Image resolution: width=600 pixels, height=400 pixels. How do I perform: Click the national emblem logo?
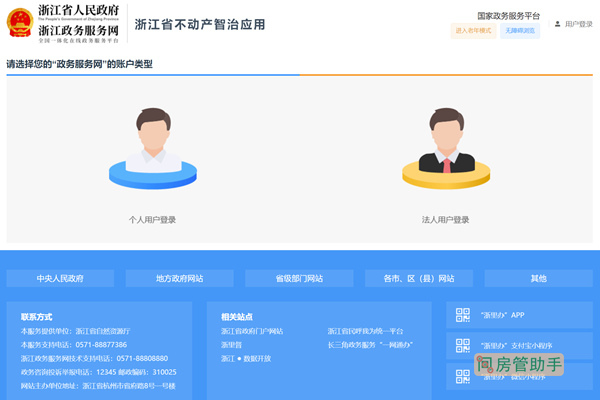(20, 23)
